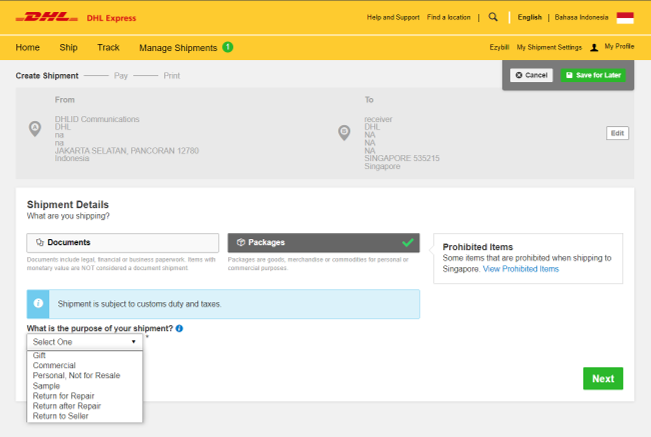This screenshot has height=437, width=651.
Task: Click the Edit address button
Action: (617, 133)
